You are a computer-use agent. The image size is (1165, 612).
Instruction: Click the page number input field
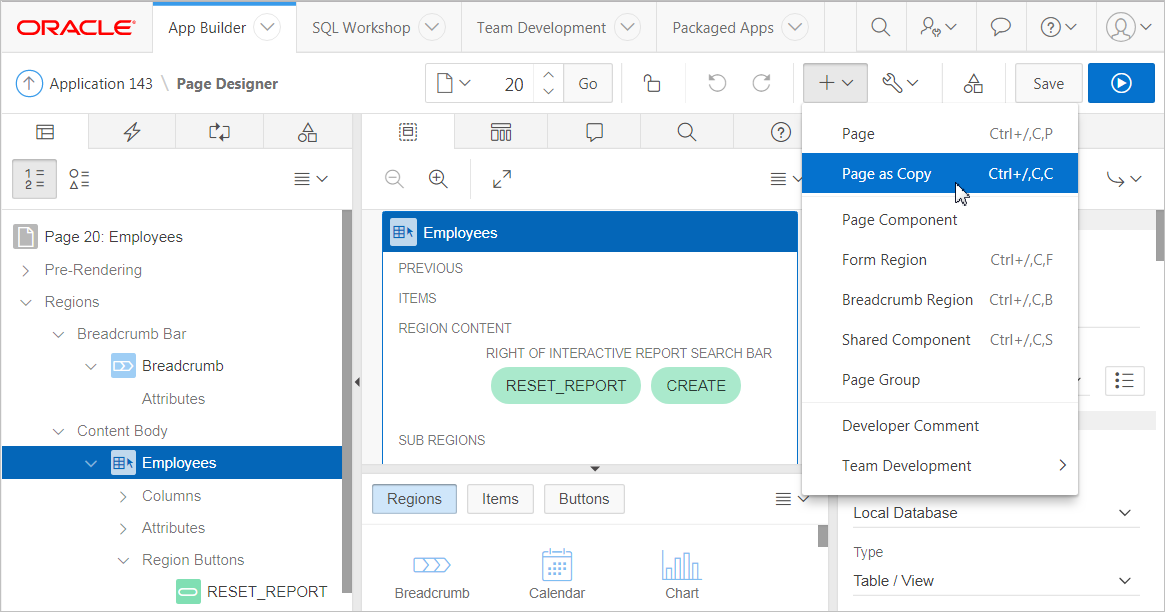tap(508, 84)
